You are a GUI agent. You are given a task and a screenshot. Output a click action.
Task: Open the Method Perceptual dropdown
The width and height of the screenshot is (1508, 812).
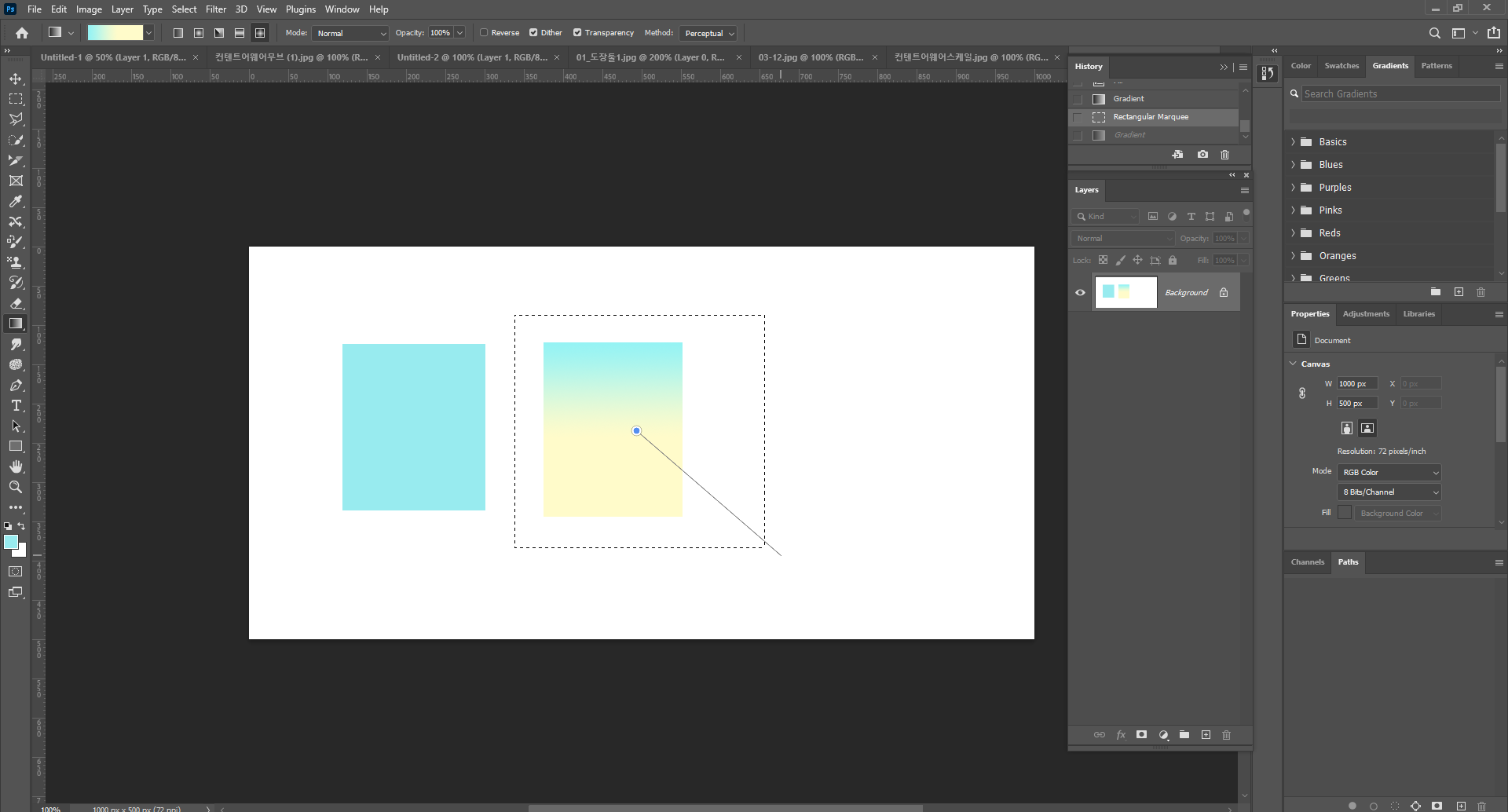pyautogui.click(x=708, y=33)
